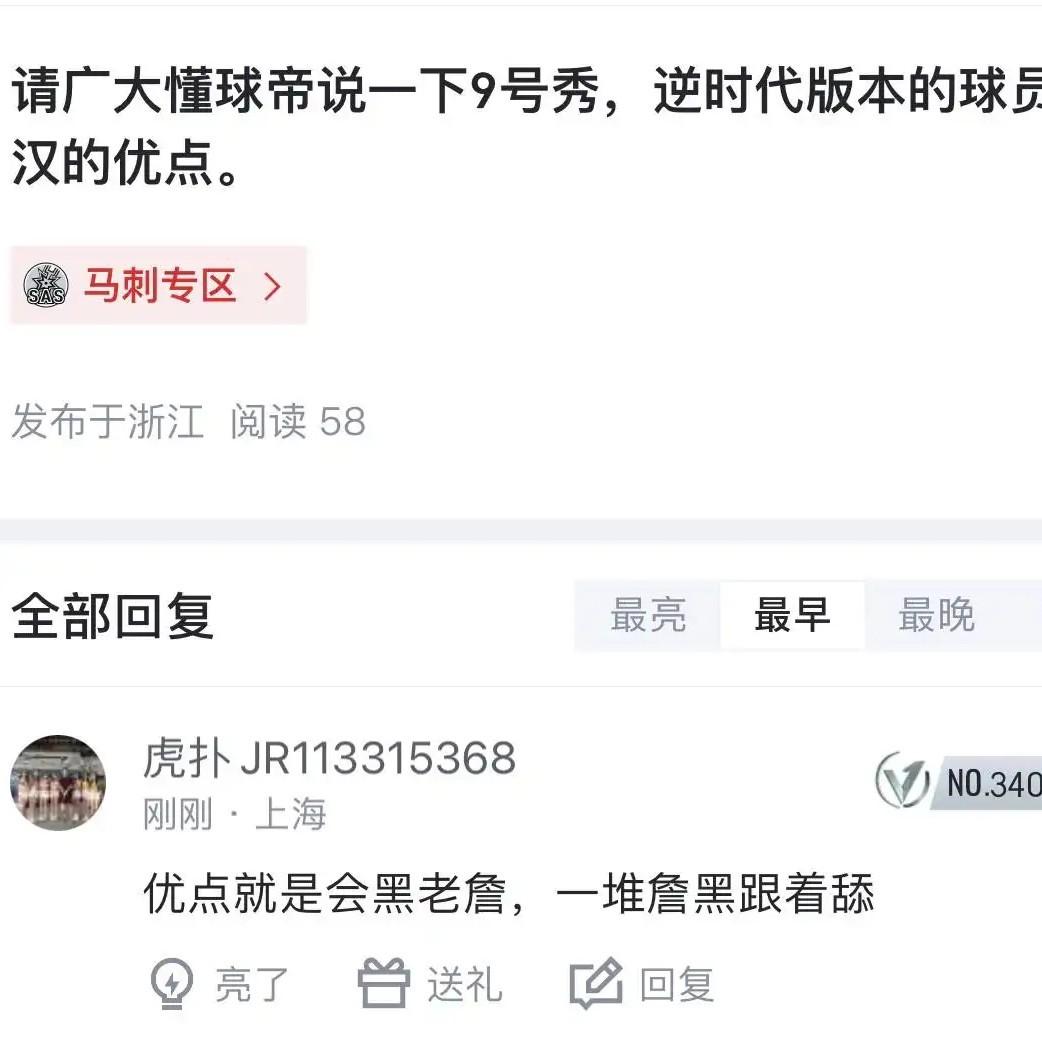
Task: Tap the gift box icon
Action: 383,982
